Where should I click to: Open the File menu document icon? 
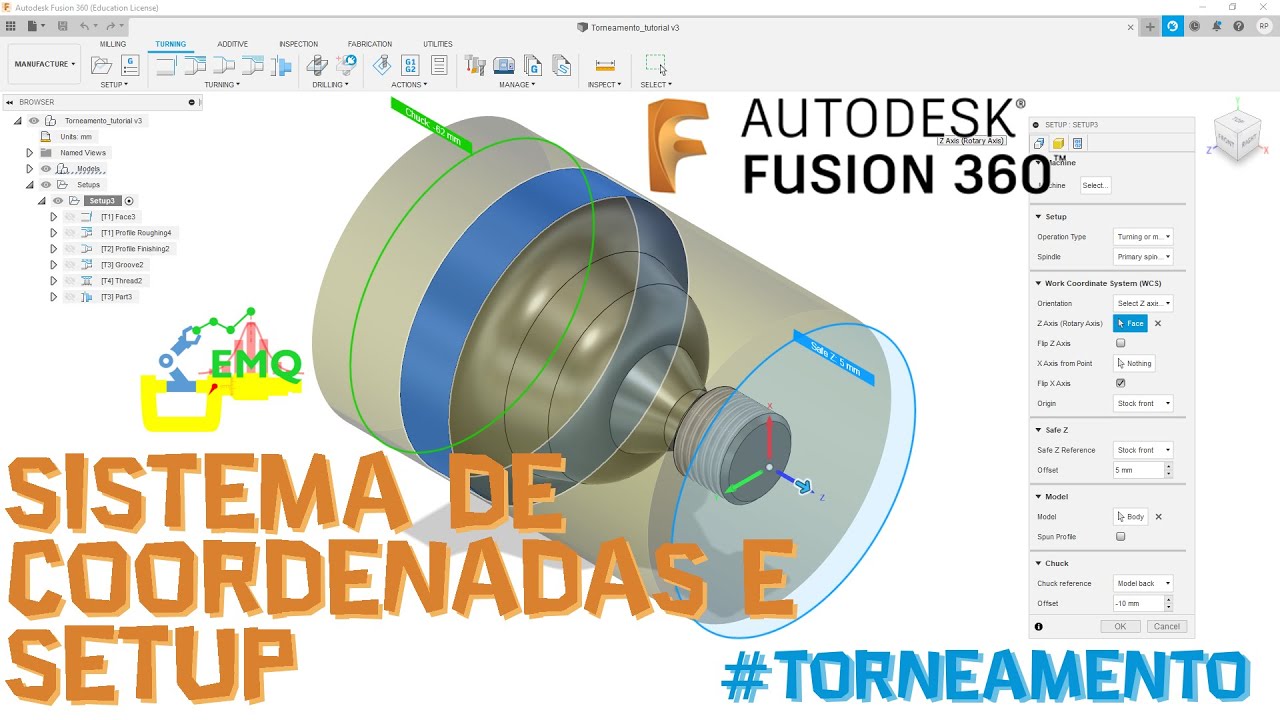click(x=33, y=26)
